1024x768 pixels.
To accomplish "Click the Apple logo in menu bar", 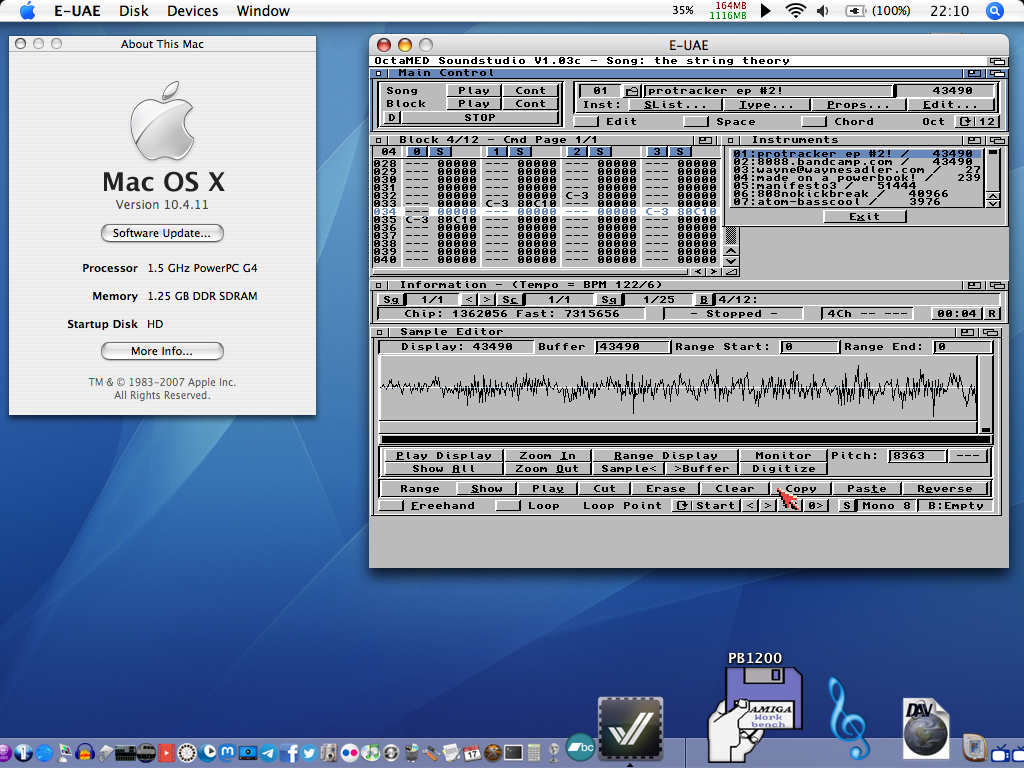I will (x=27, y=11).
